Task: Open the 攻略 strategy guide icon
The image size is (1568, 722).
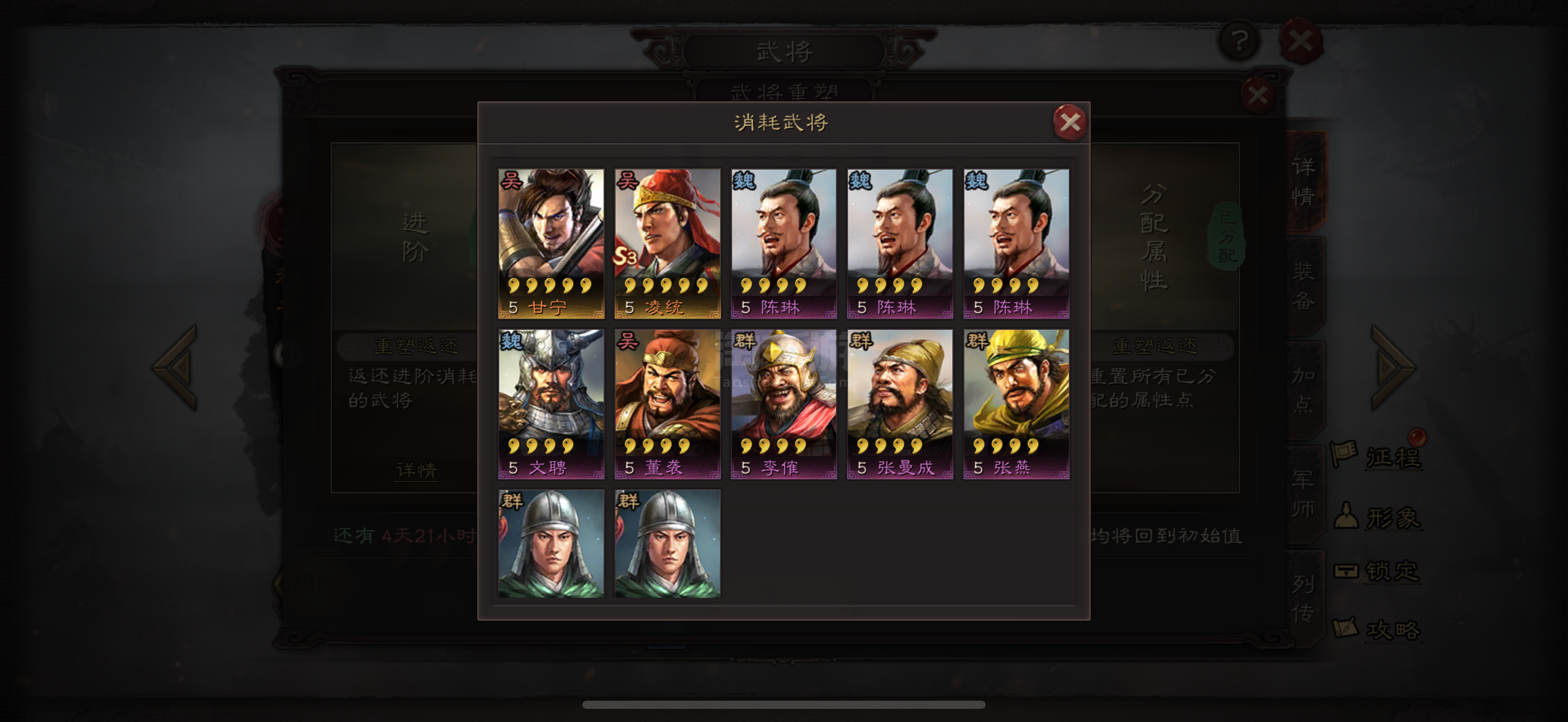Action: pyautogui.click(x=1377, y=629)
